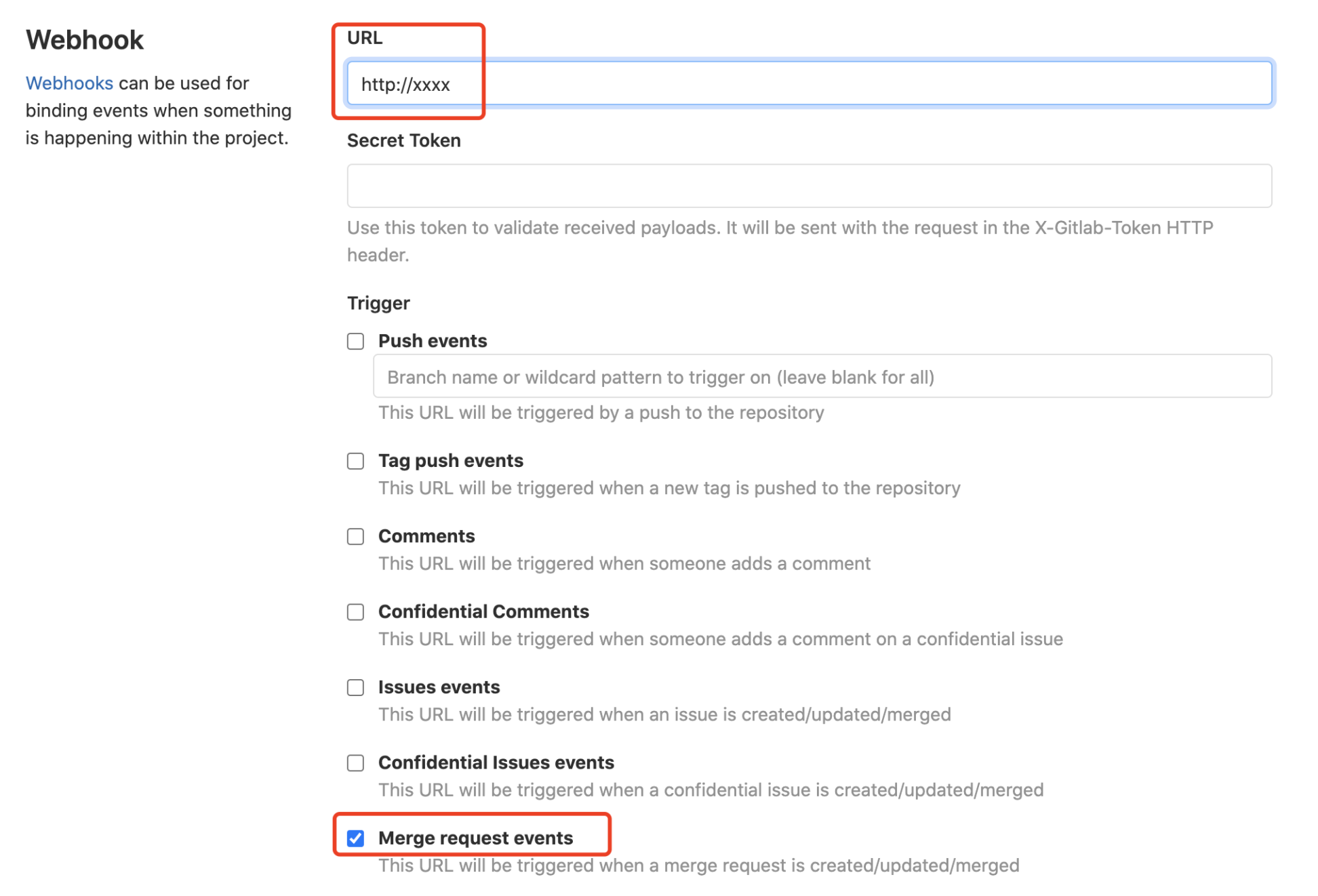This screenshot has width=1318, height=896.
Task: Click the URL input field
Action: pyautogui.click(x=809, y=83)
